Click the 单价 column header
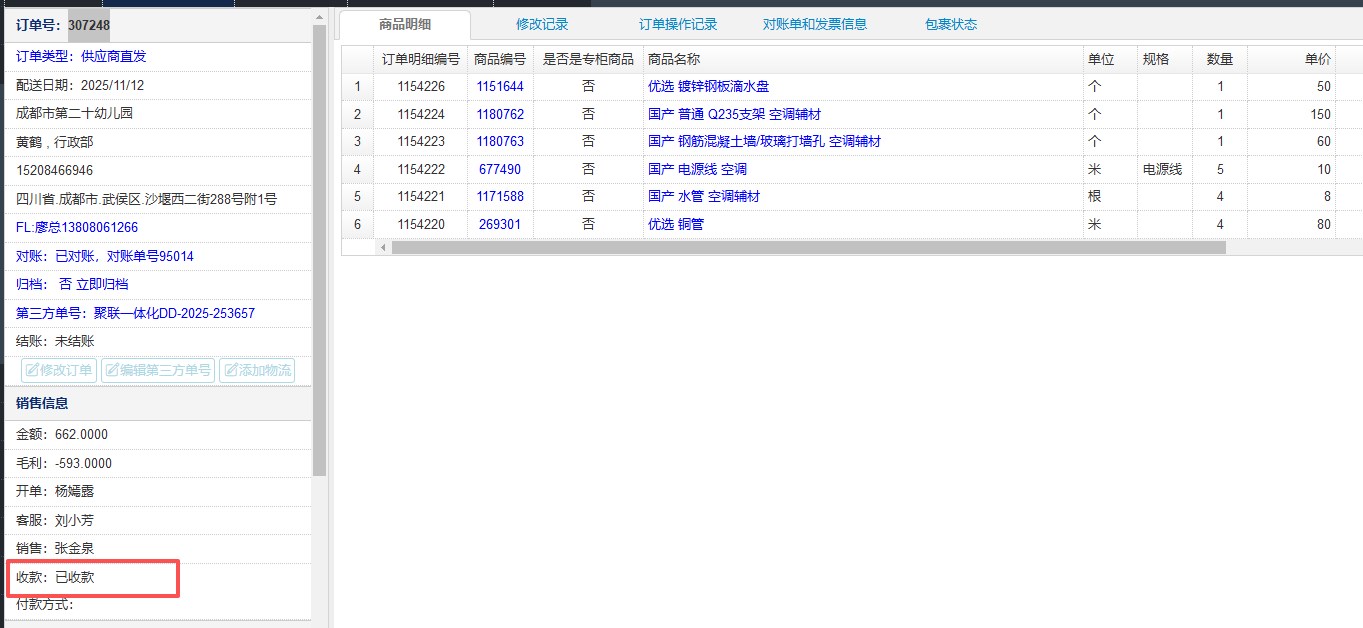This screenshot has width=1363, height=628. [x=1317, y=59]
